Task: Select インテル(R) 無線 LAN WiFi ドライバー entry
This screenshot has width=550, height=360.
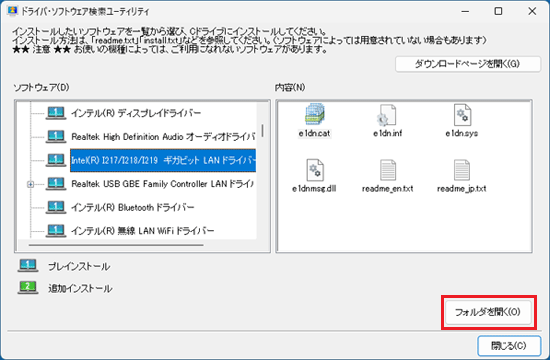Action: [x=142, y=231]
